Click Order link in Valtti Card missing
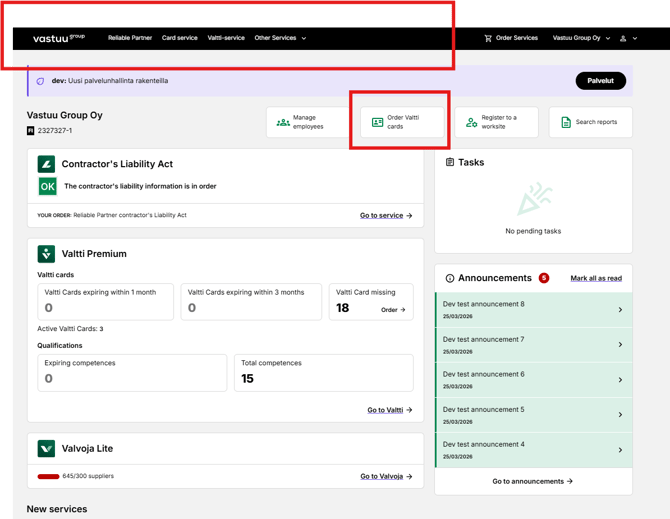This screenshot has width=670, height=519. [x=393, y=310]
